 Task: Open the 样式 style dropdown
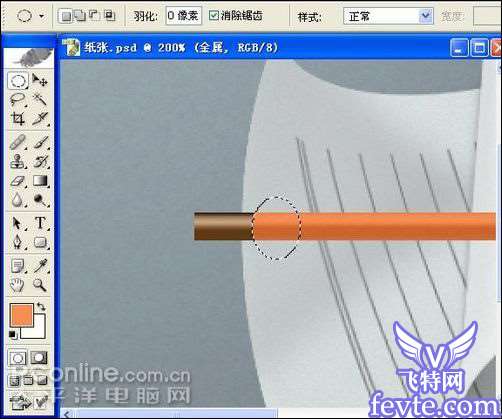click(388, 16)
